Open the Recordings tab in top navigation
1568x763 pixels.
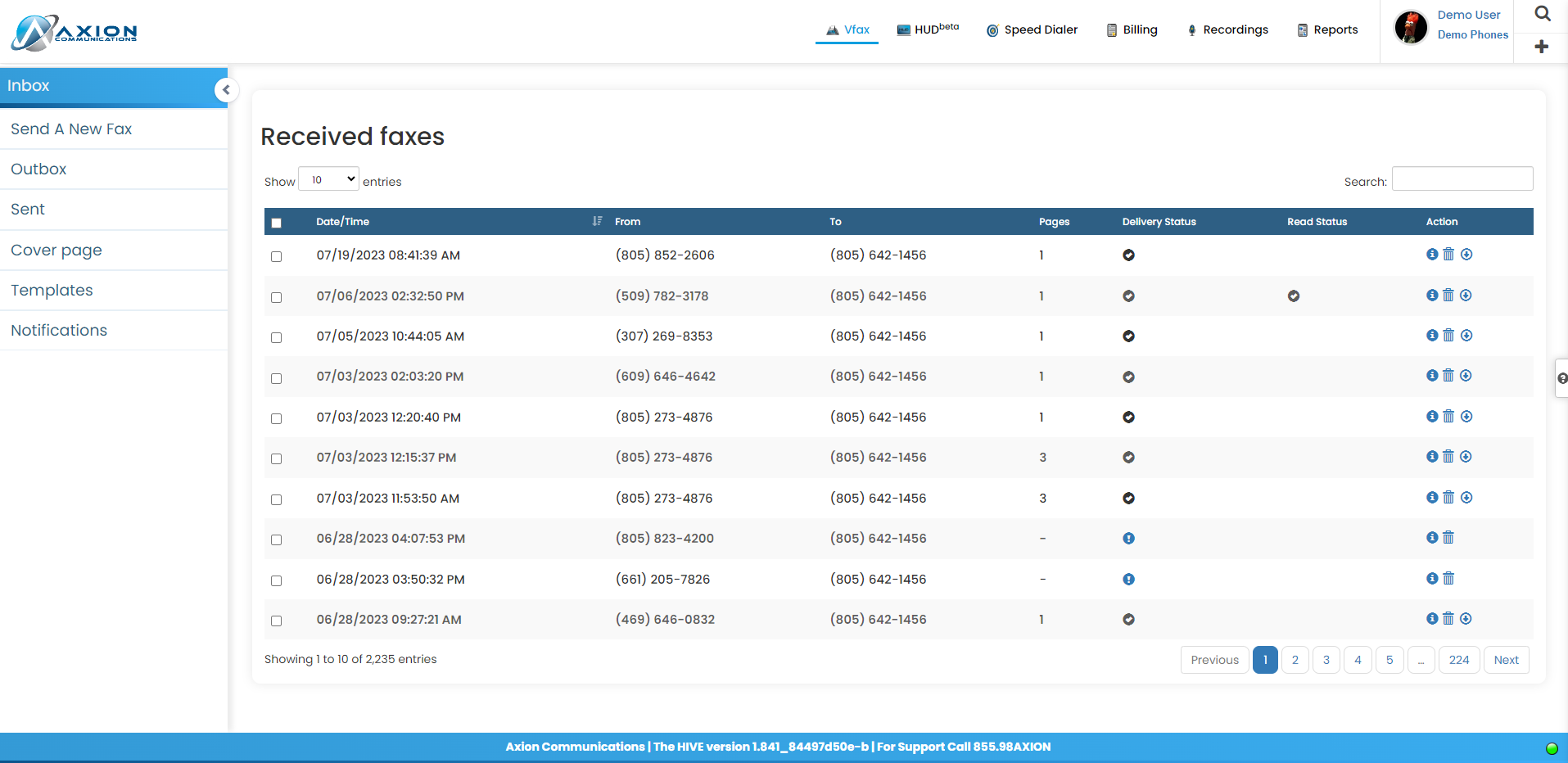click(x=1227, y=30)
